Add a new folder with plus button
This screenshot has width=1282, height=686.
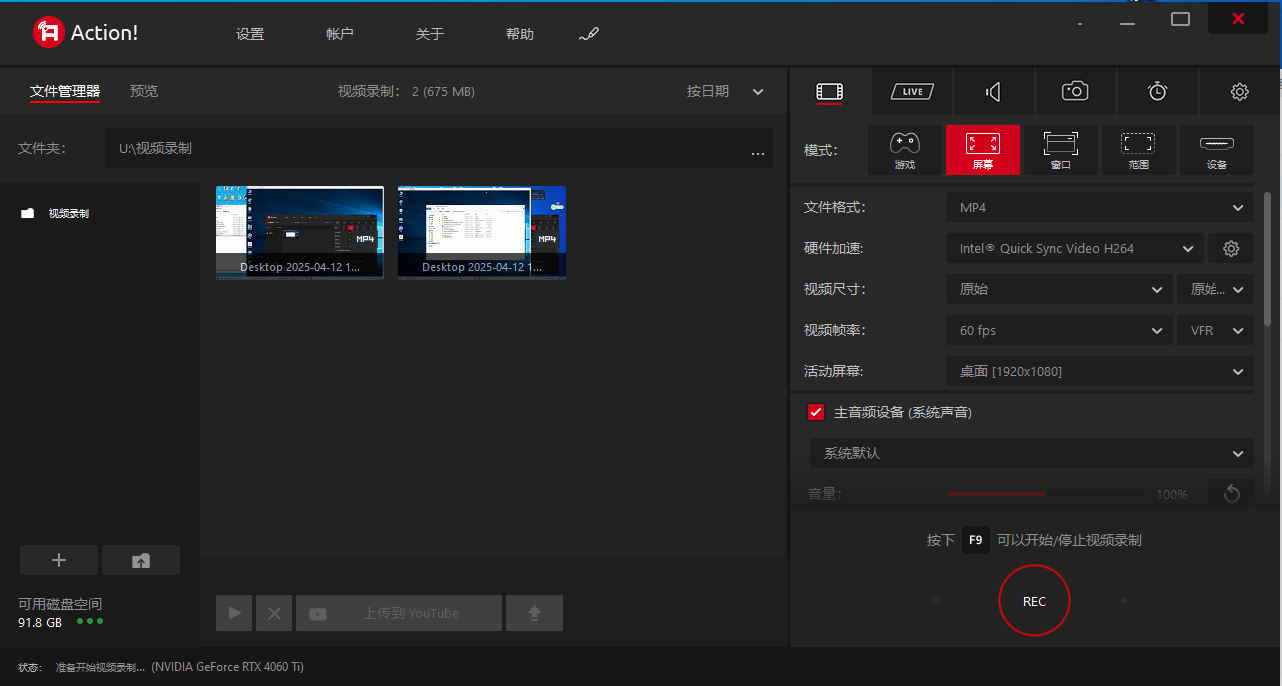(x=59, y=560)
